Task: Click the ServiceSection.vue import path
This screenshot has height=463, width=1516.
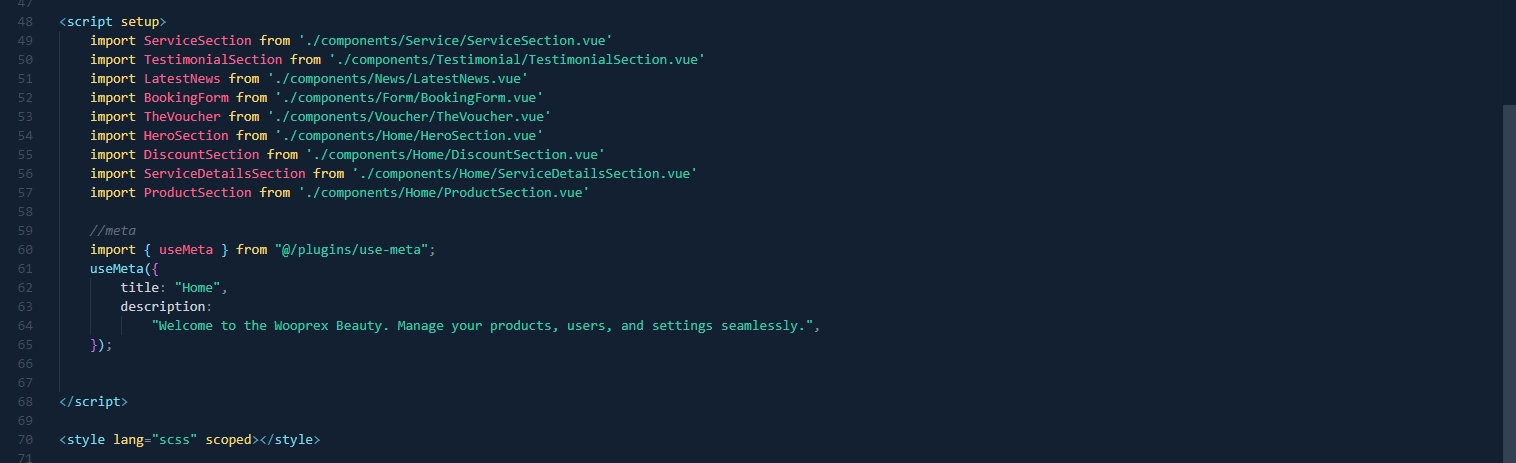Action: point(455,40)
